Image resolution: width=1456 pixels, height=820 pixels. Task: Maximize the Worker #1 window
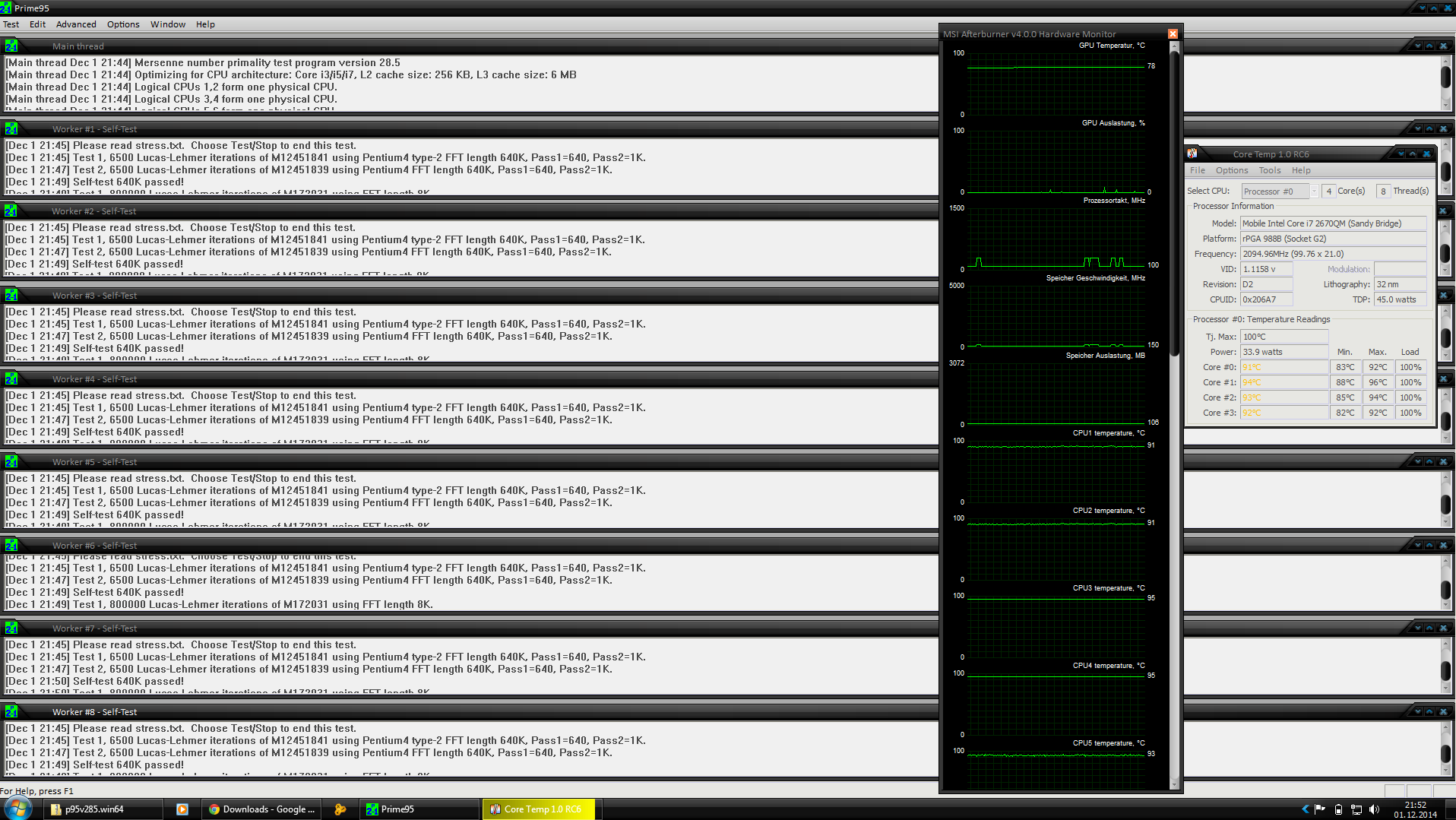(1429, 129)
